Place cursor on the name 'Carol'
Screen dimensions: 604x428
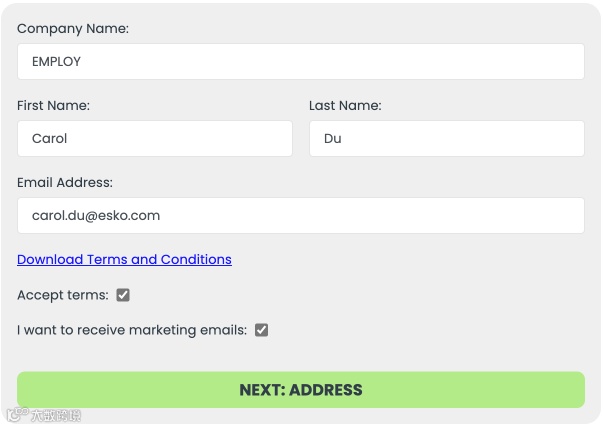(50, 138)
